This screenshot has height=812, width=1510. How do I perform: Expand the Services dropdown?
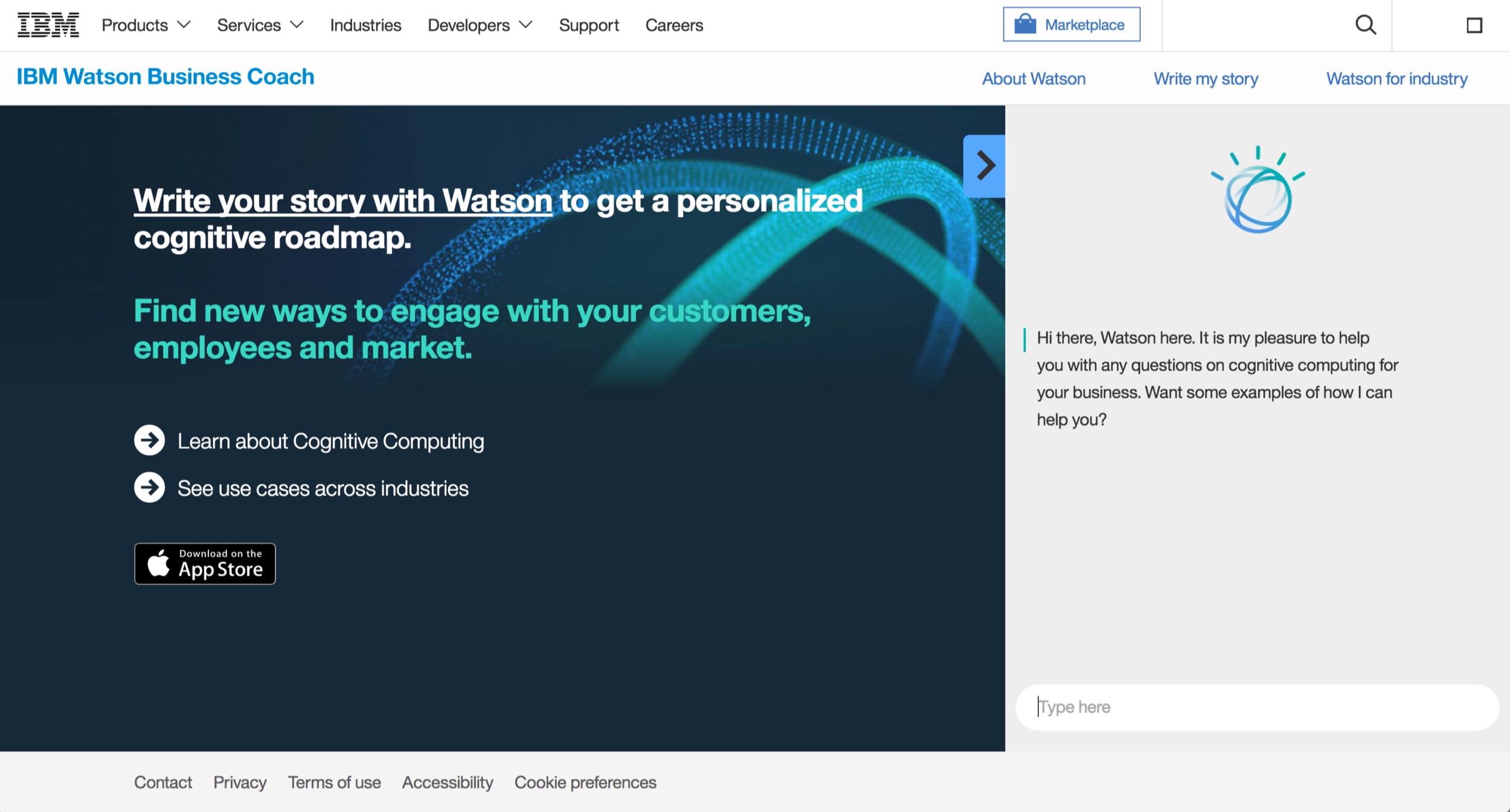coord(260,25)
